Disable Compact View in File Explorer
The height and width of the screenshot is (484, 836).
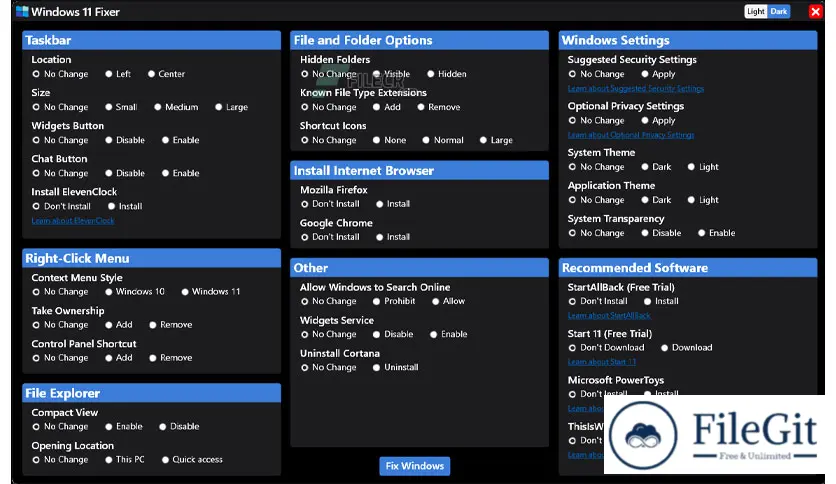click(179, 426)
